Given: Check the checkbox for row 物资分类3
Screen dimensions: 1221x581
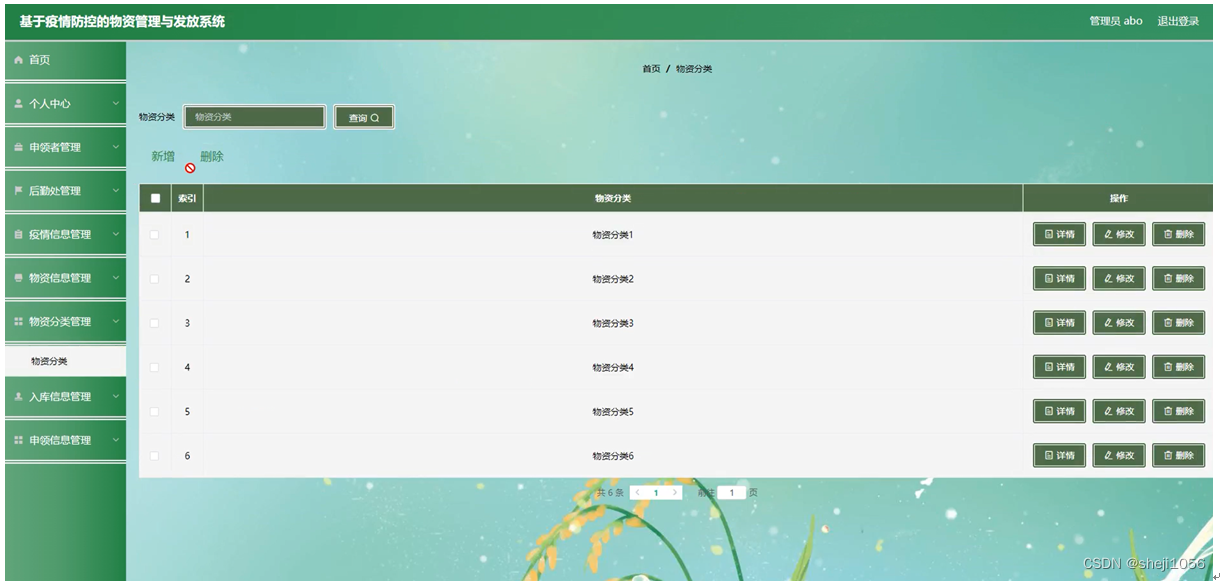Looking at the screenshot, I should tap(154, 323).
